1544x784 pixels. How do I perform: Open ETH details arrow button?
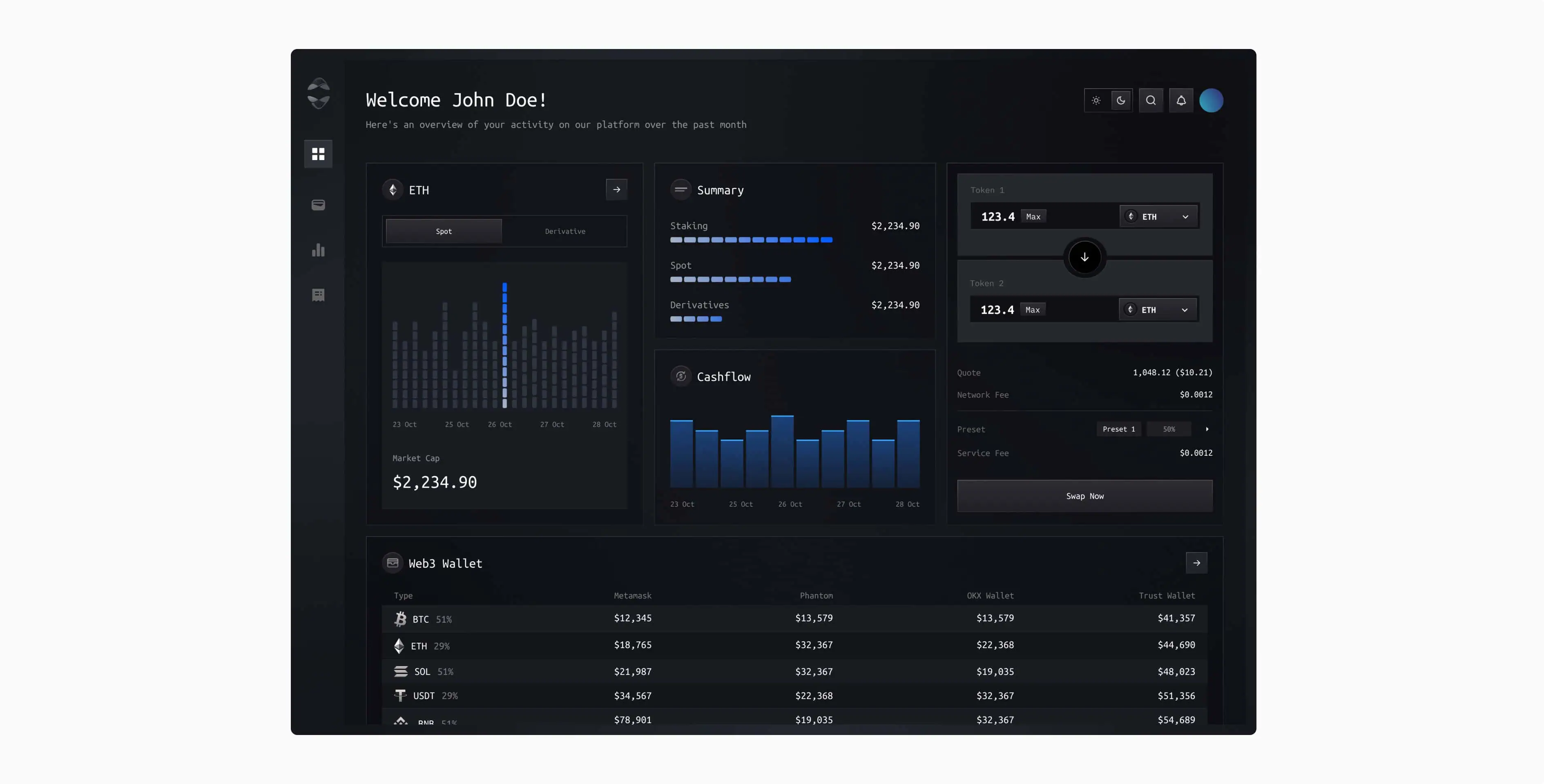616,189
